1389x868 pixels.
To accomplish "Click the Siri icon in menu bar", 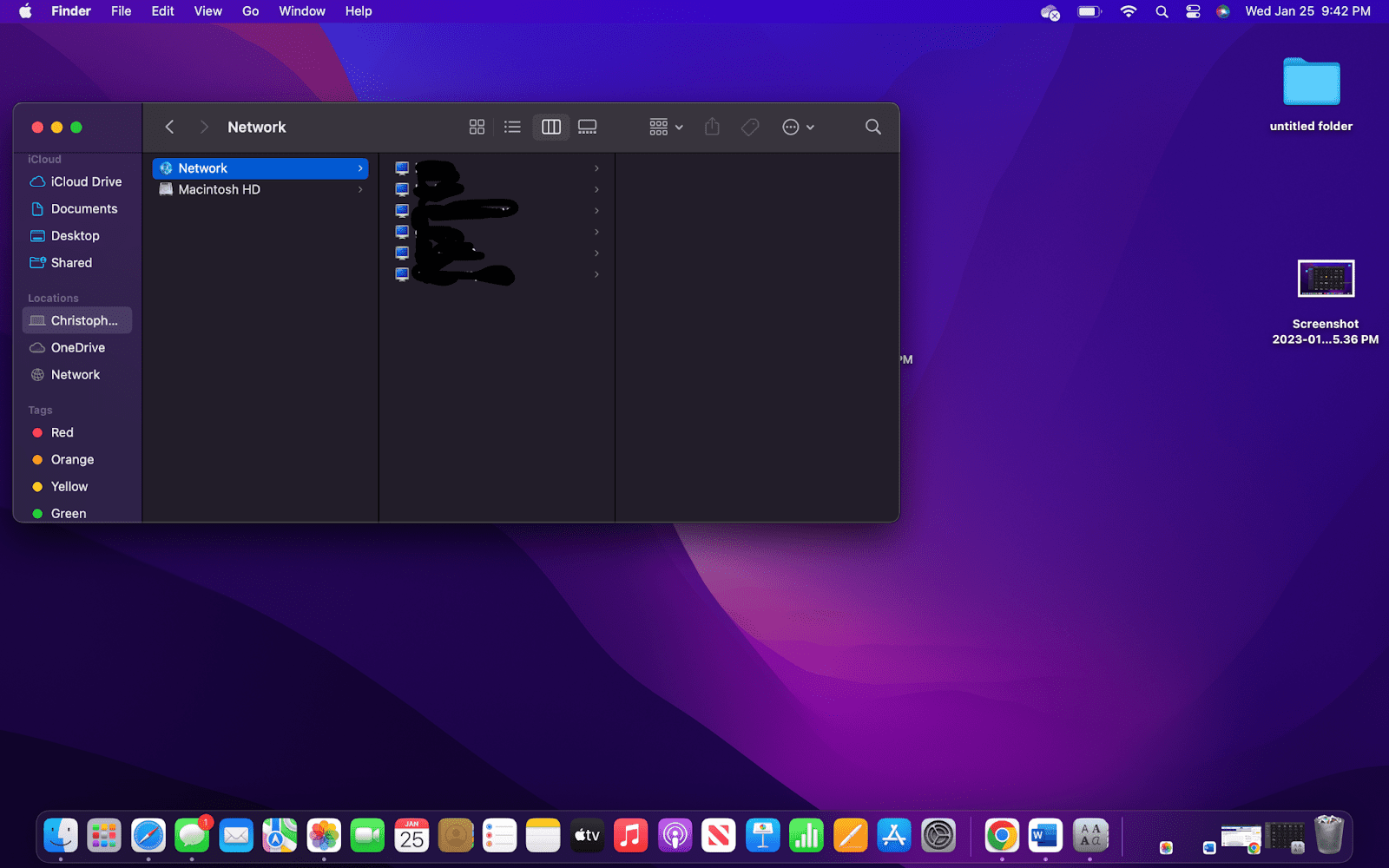I will click(1223, 11).
